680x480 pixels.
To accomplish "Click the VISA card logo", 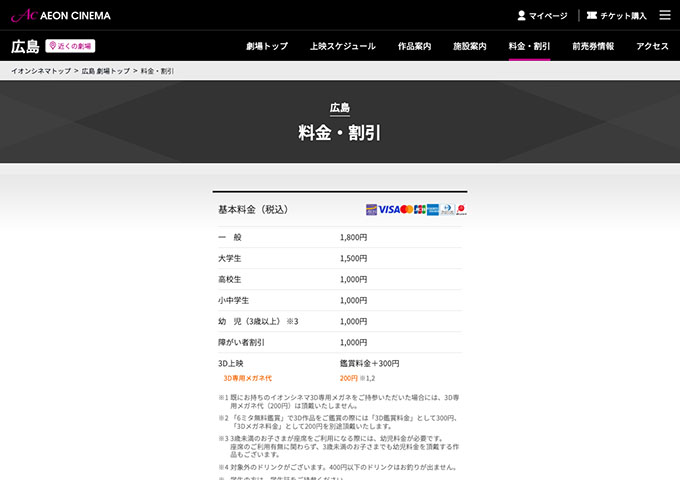I will pyautogui.click(x=389, y=209).
